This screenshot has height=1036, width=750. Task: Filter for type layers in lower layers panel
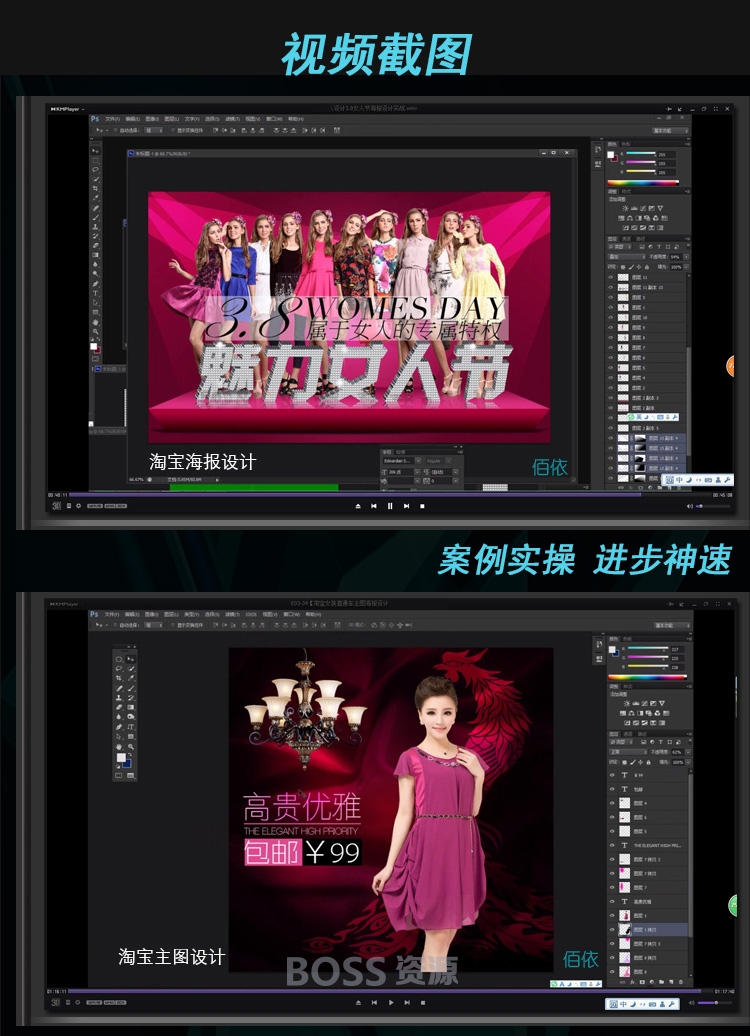pyautogui.click(x=659, y=742)
